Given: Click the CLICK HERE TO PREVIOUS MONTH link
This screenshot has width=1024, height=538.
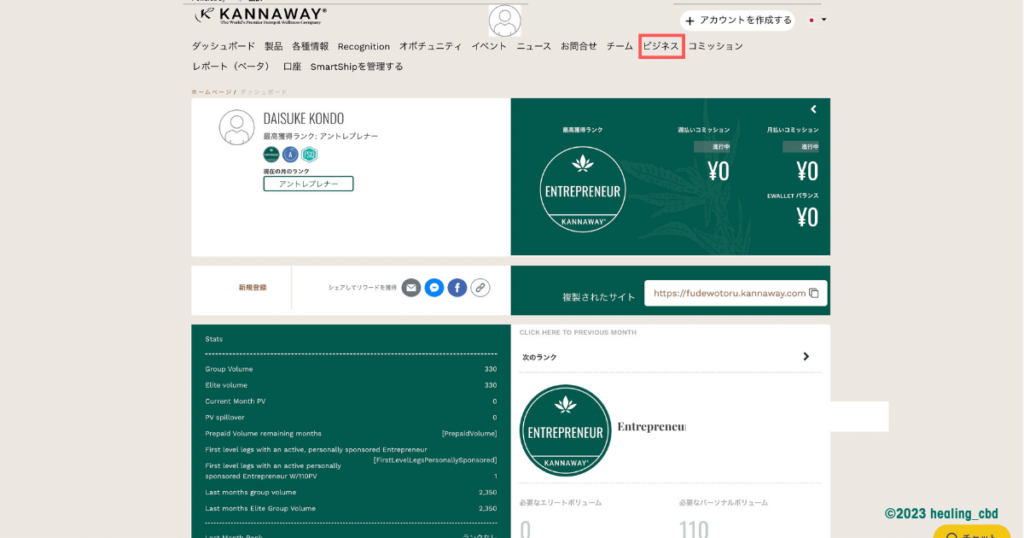Looking at the screenshot, I should (x=577, y=332).
